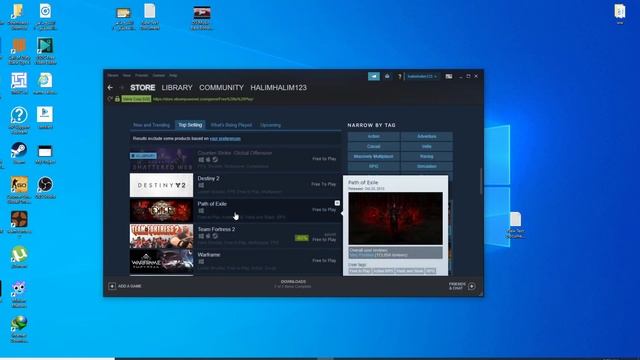
Task: Switch to the What's Being Played tab
Action: (x=231, y=125)
